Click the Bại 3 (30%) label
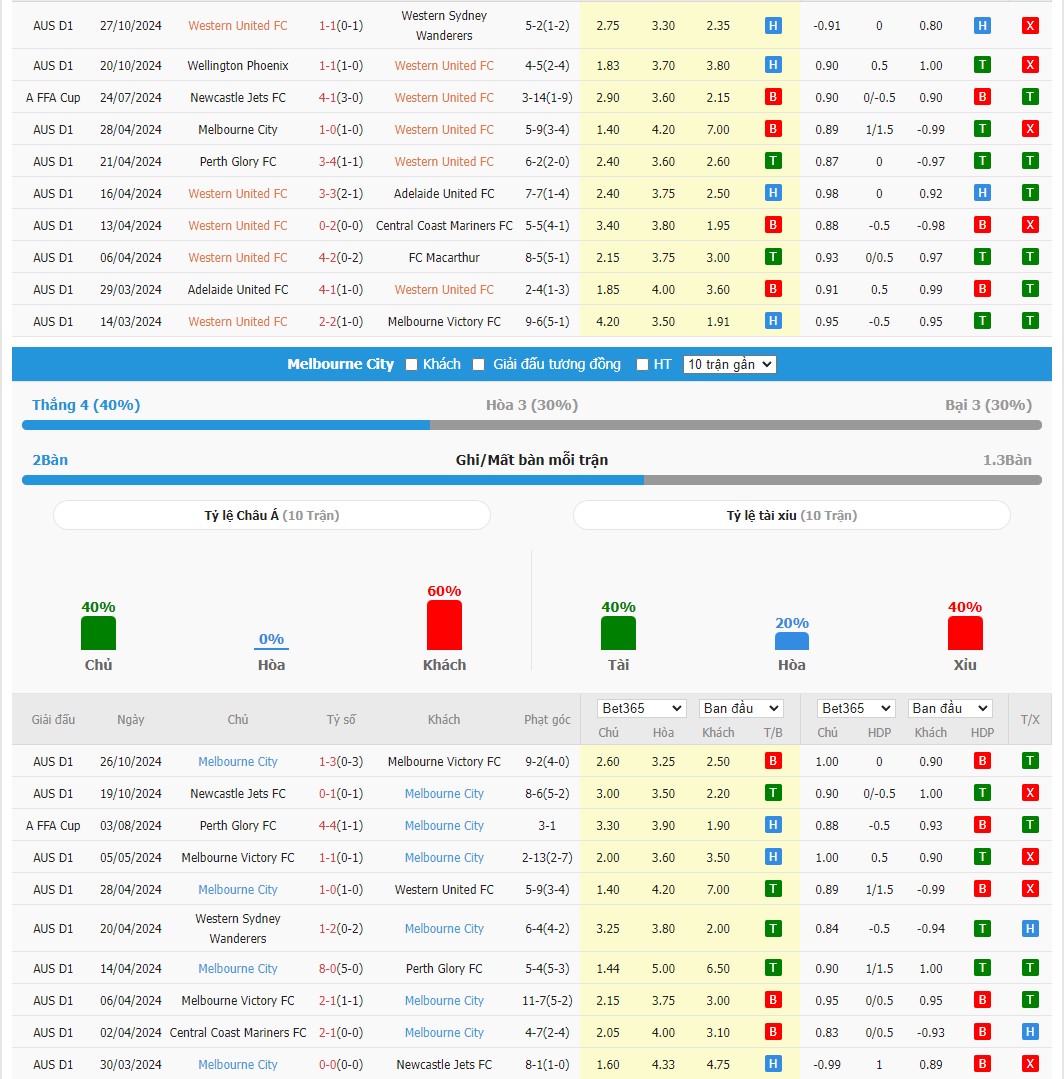The height and width of the screenshot is (1079, 1064). [988, 405]
